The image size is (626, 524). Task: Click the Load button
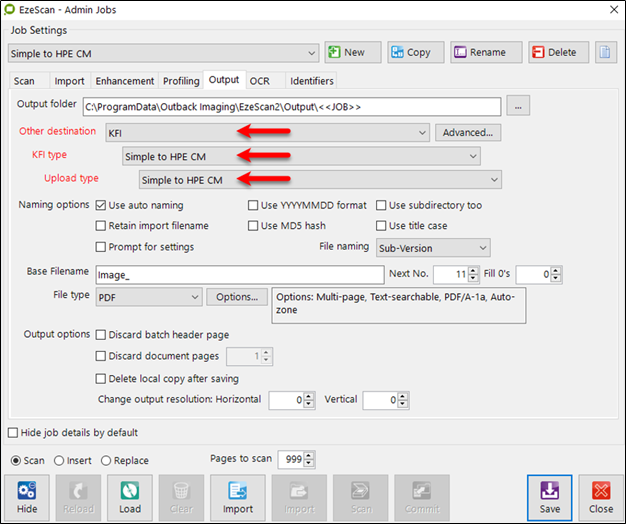tap(131, 497)
